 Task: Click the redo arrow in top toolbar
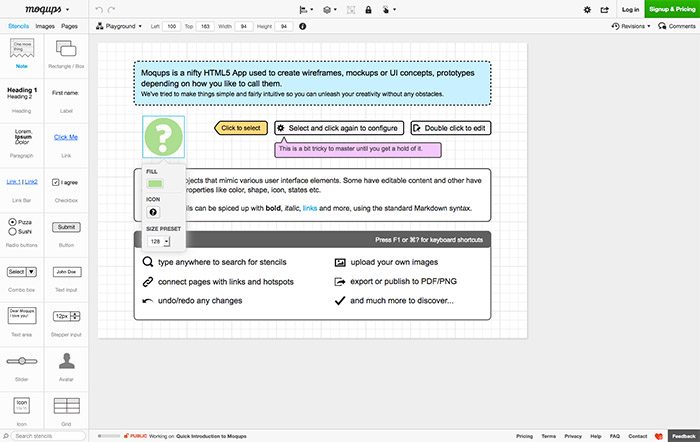[113, 9]
